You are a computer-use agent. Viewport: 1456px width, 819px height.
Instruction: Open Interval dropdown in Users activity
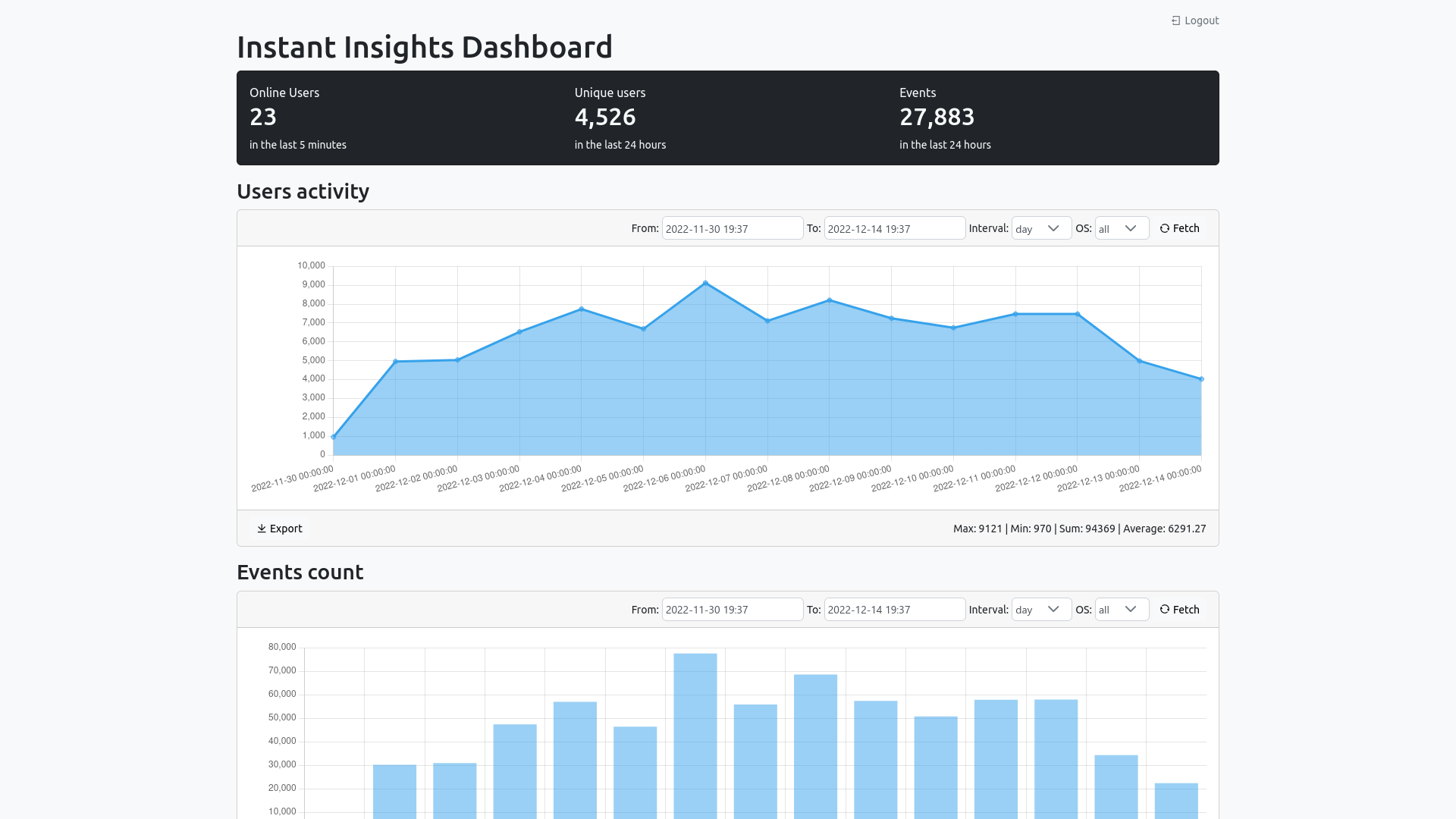pos(1041,228)
